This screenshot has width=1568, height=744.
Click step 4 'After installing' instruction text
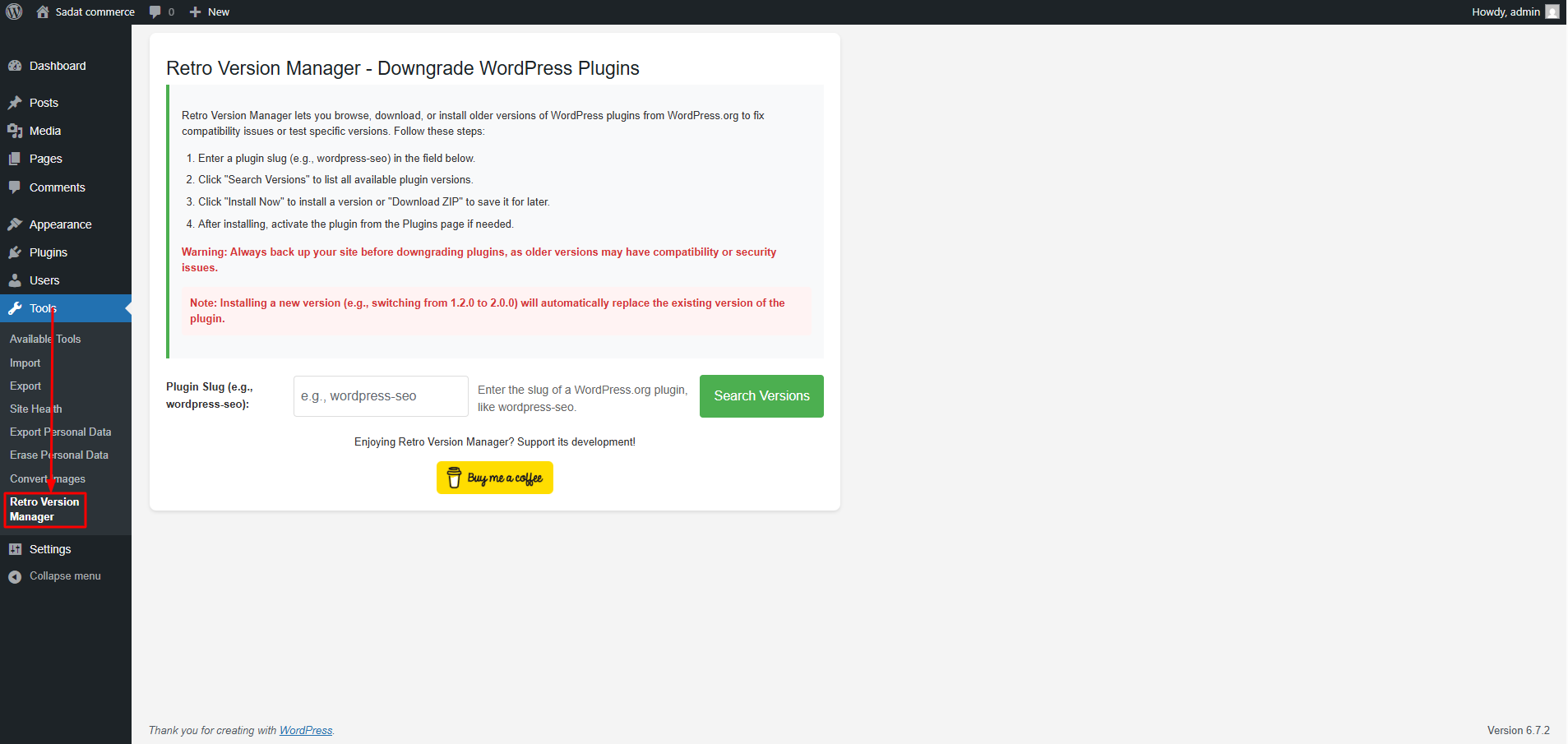point(356,224)
